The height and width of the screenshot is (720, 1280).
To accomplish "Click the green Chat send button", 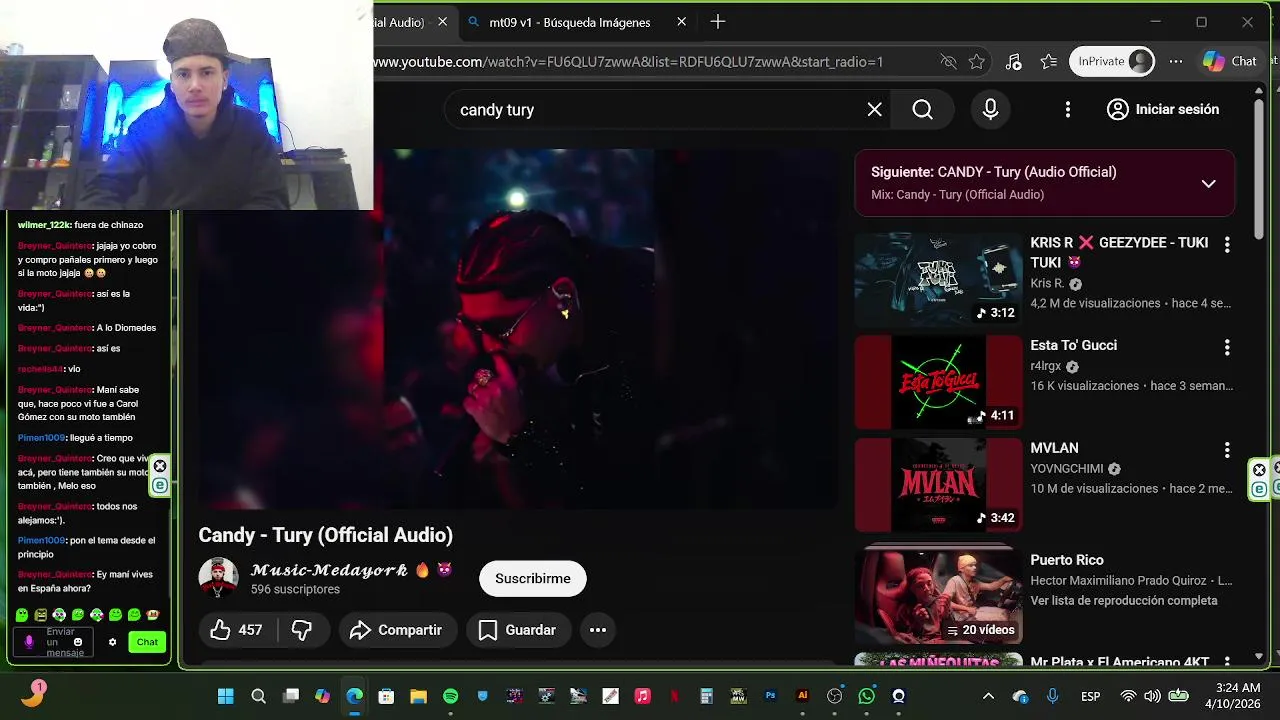I will pyautogui.click(x=147, y=642).
